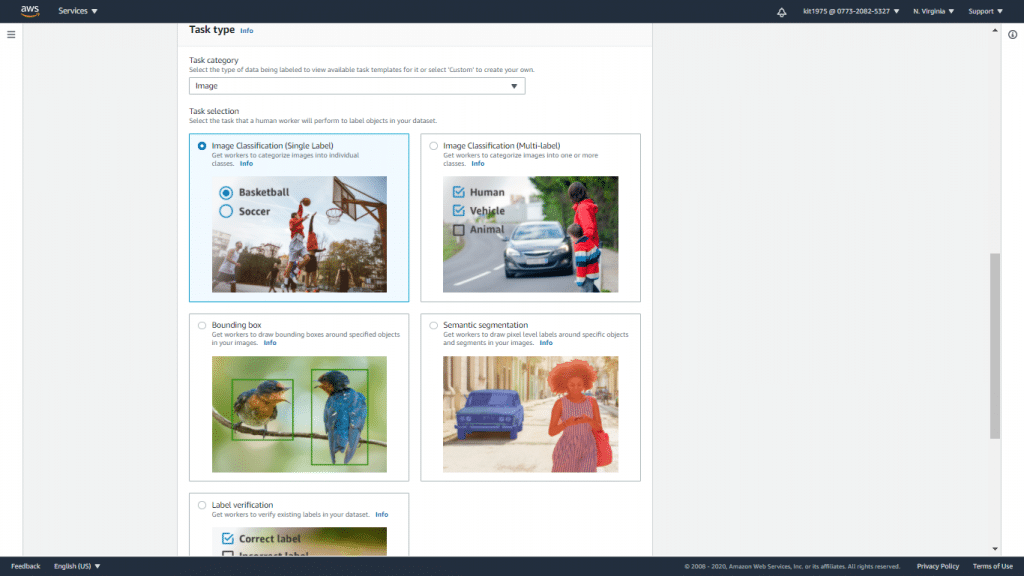Viewport: 1024px width, 576px height.
Task: Click the semantic segmentation sample image
Action: (x=530, y=414)
